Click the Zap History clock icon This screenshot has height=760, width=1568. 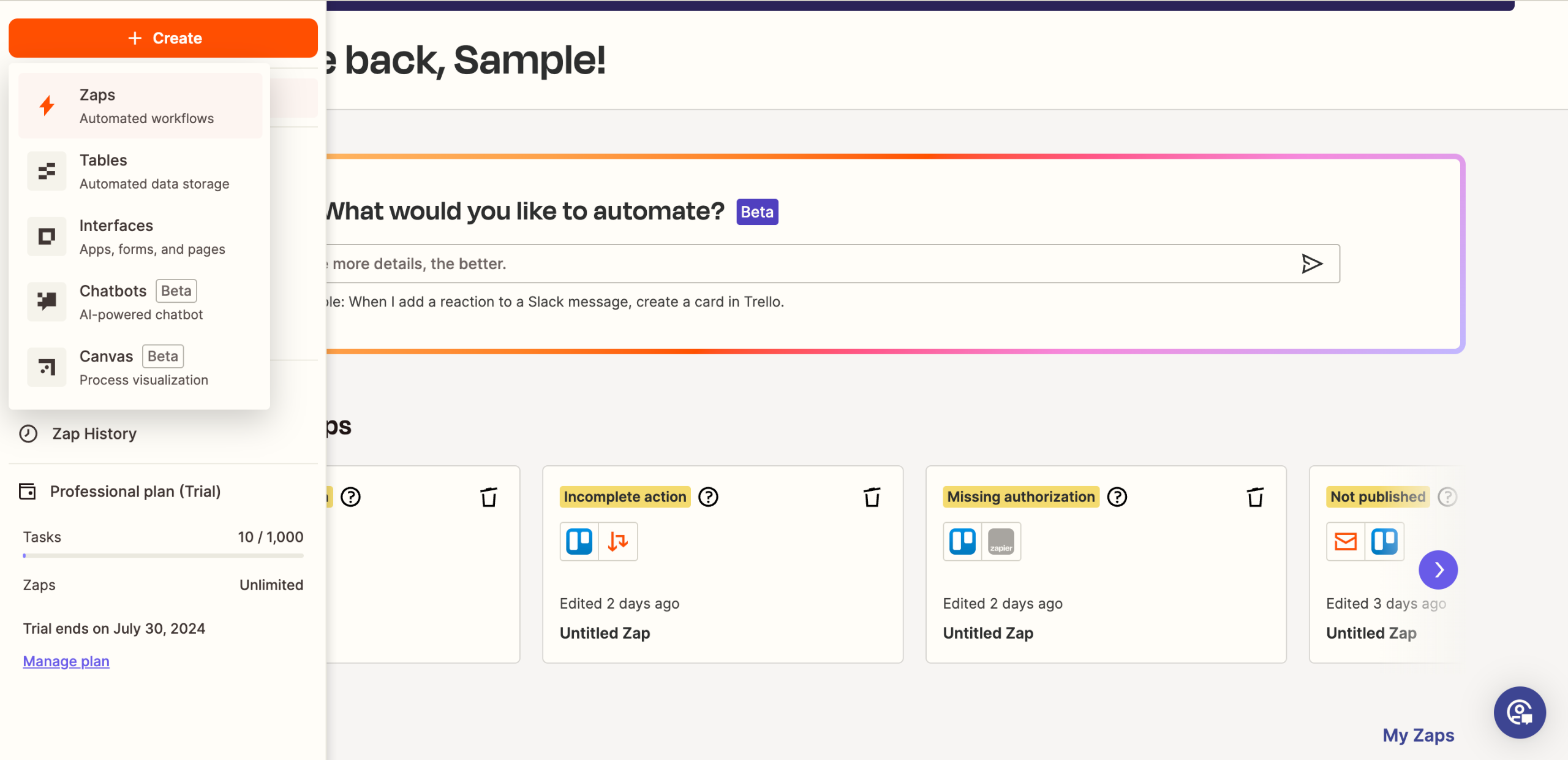click(28, 434)
